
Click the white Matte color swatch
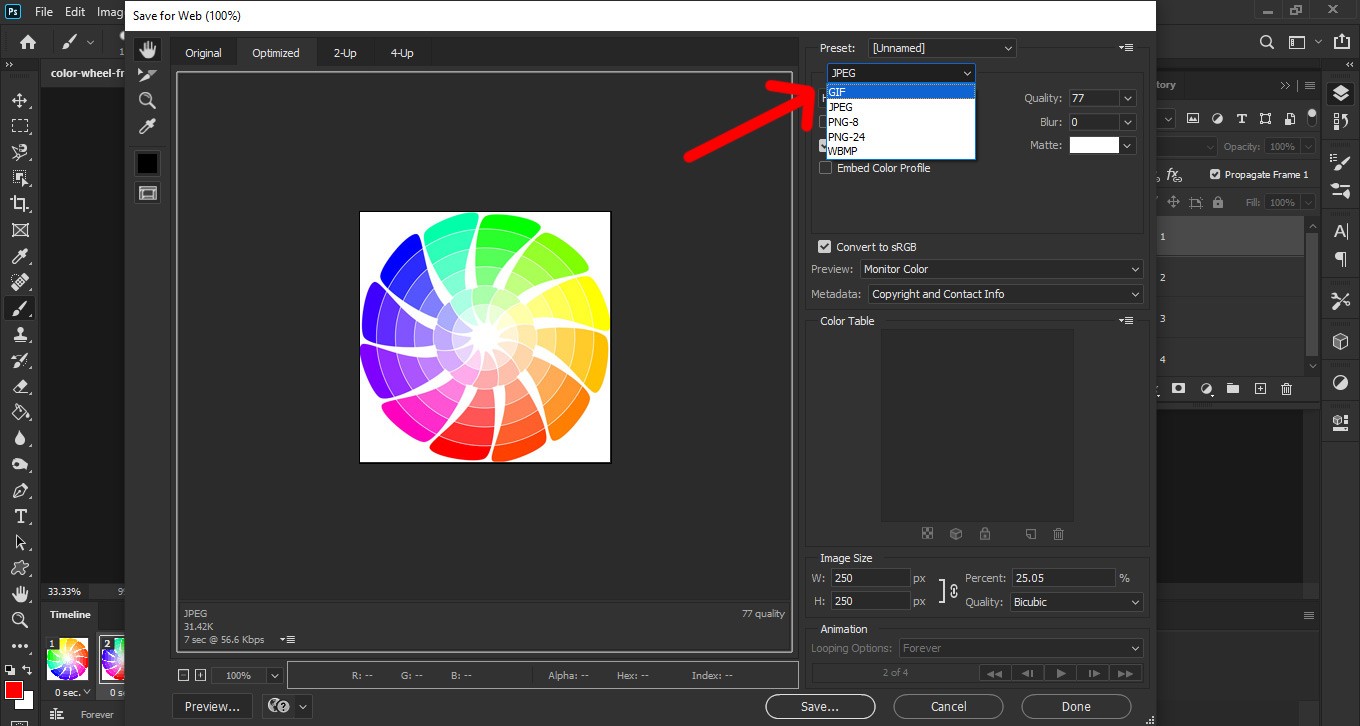coord(1093,146)
